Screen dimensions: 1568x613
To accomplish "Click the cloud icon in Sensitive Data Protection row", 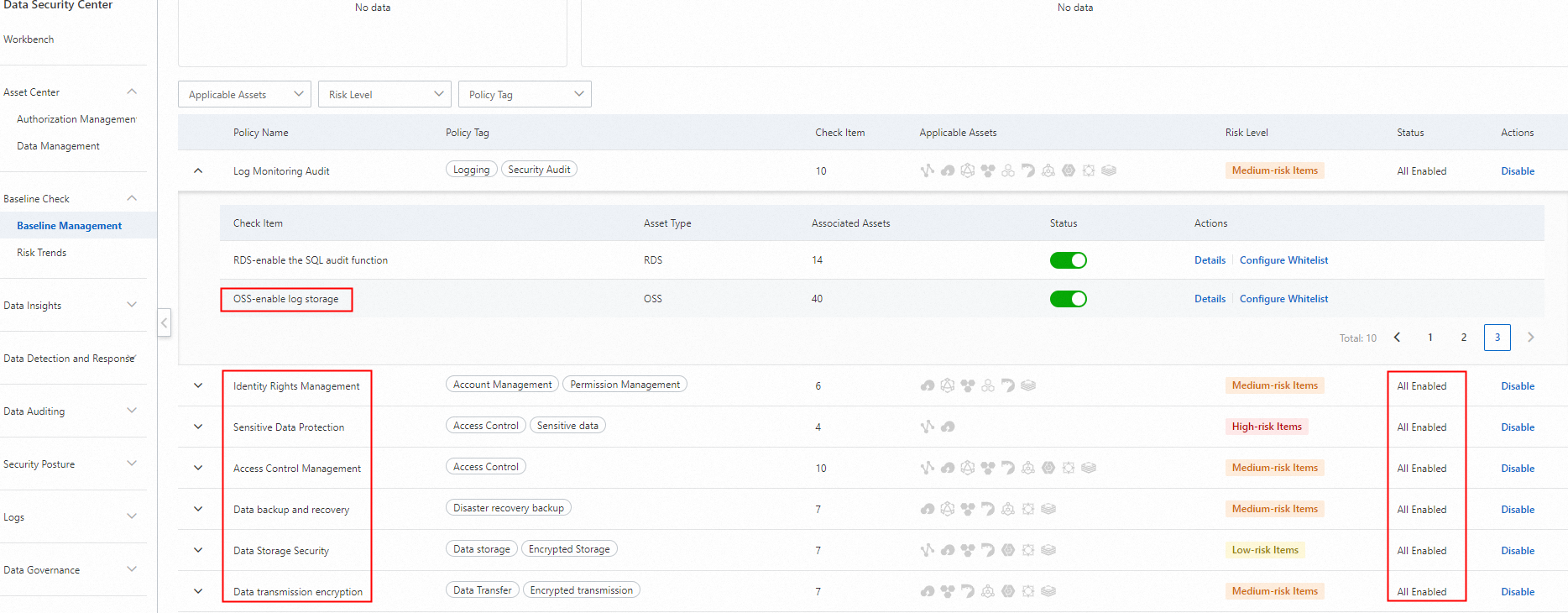I will (948, 427).
